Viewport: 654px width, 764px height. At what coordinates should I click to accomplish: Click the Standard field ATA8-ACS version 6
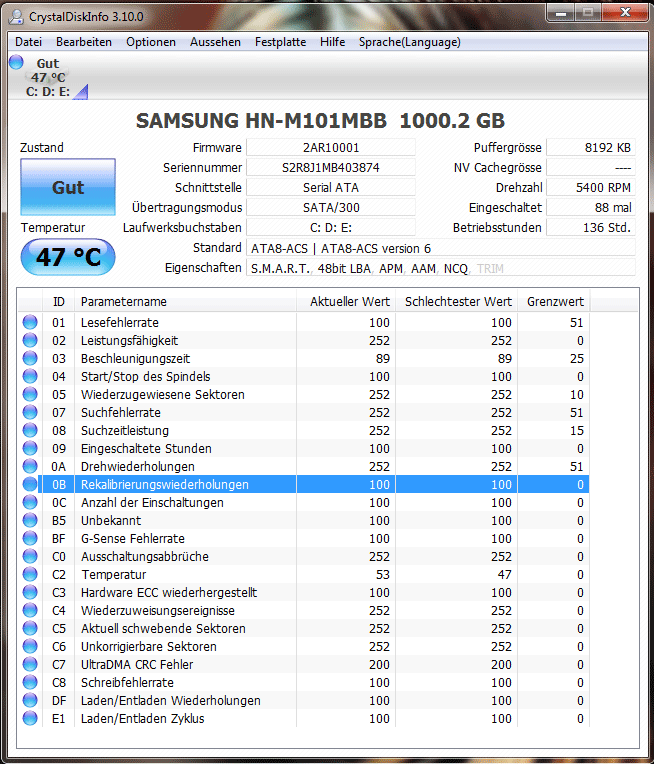pyautogui.click(x=441, y=248)
